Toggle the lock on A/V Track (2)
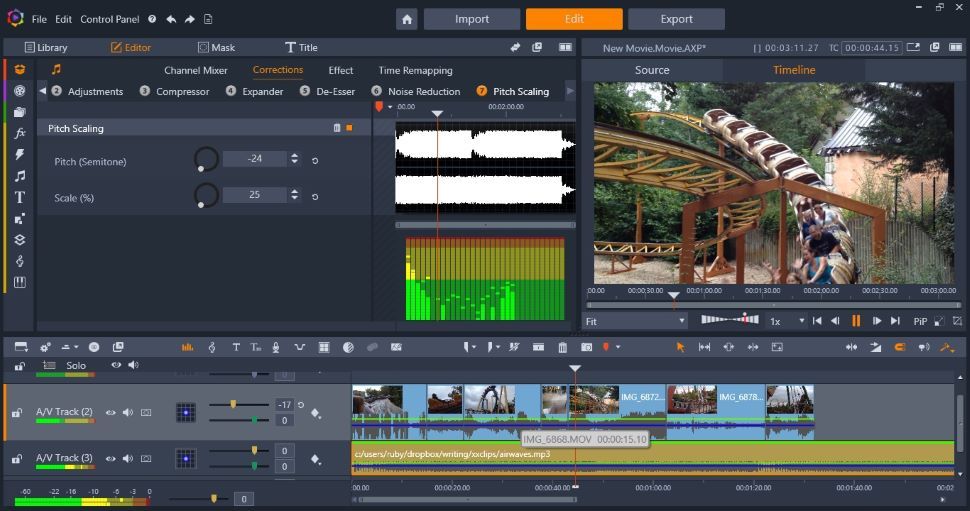 pos(17,412)
